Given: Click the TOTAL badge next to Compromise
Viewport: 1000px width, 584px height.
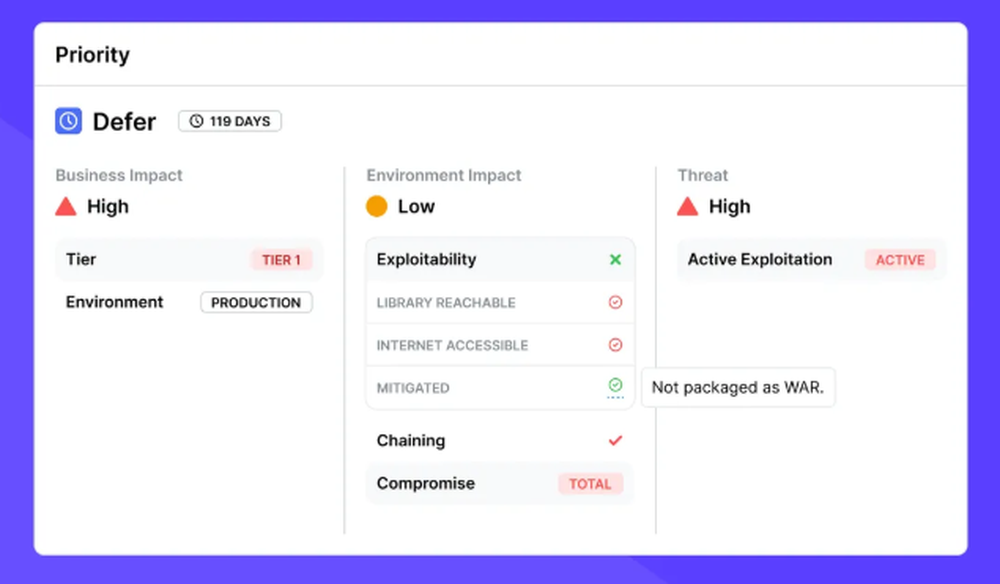Looking at the screenshot, I should point(590,483).
